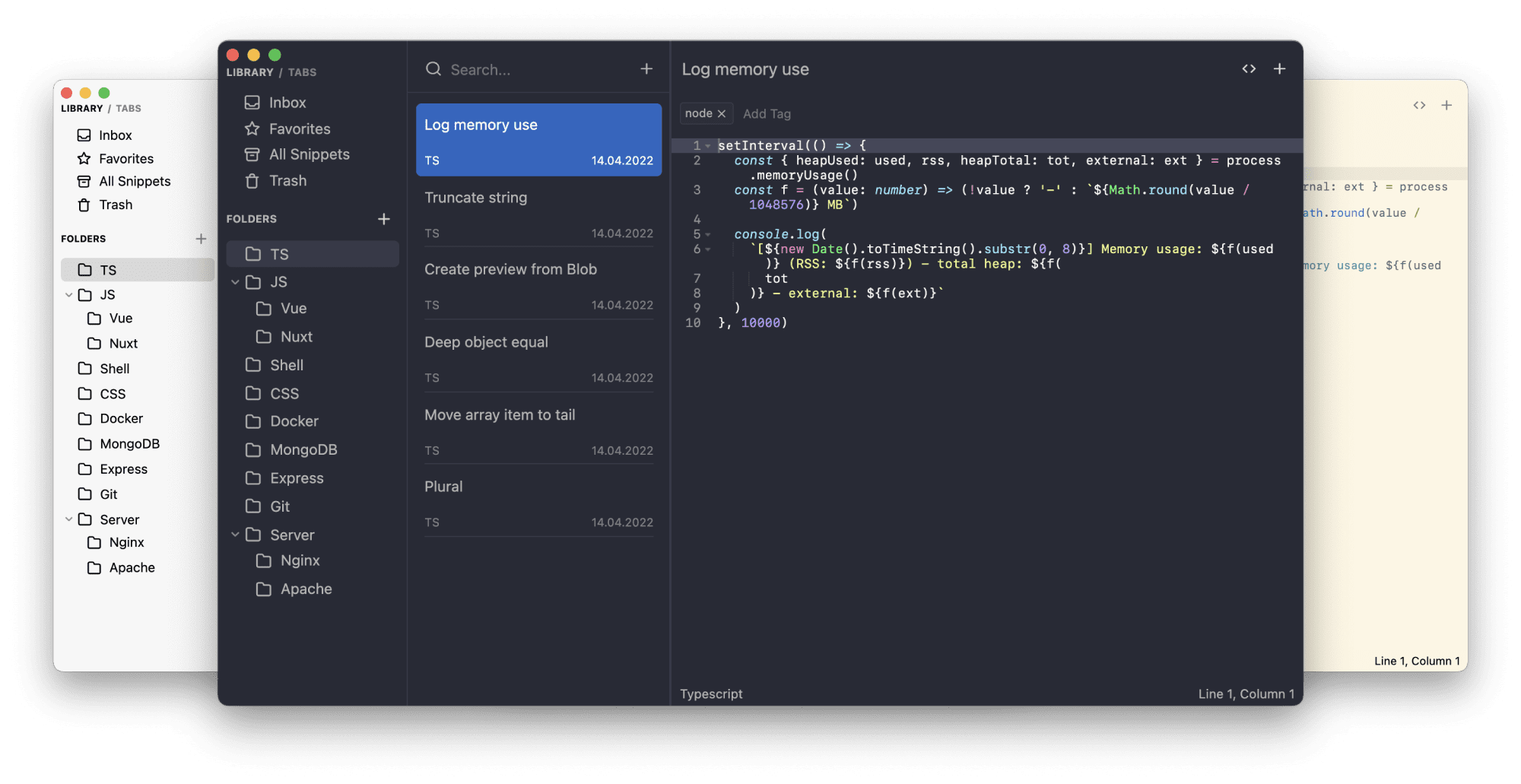Open the Docker folder in dark window
Image resolution: width=1521 pixels, height=784 pixels.
coord(282,421)
